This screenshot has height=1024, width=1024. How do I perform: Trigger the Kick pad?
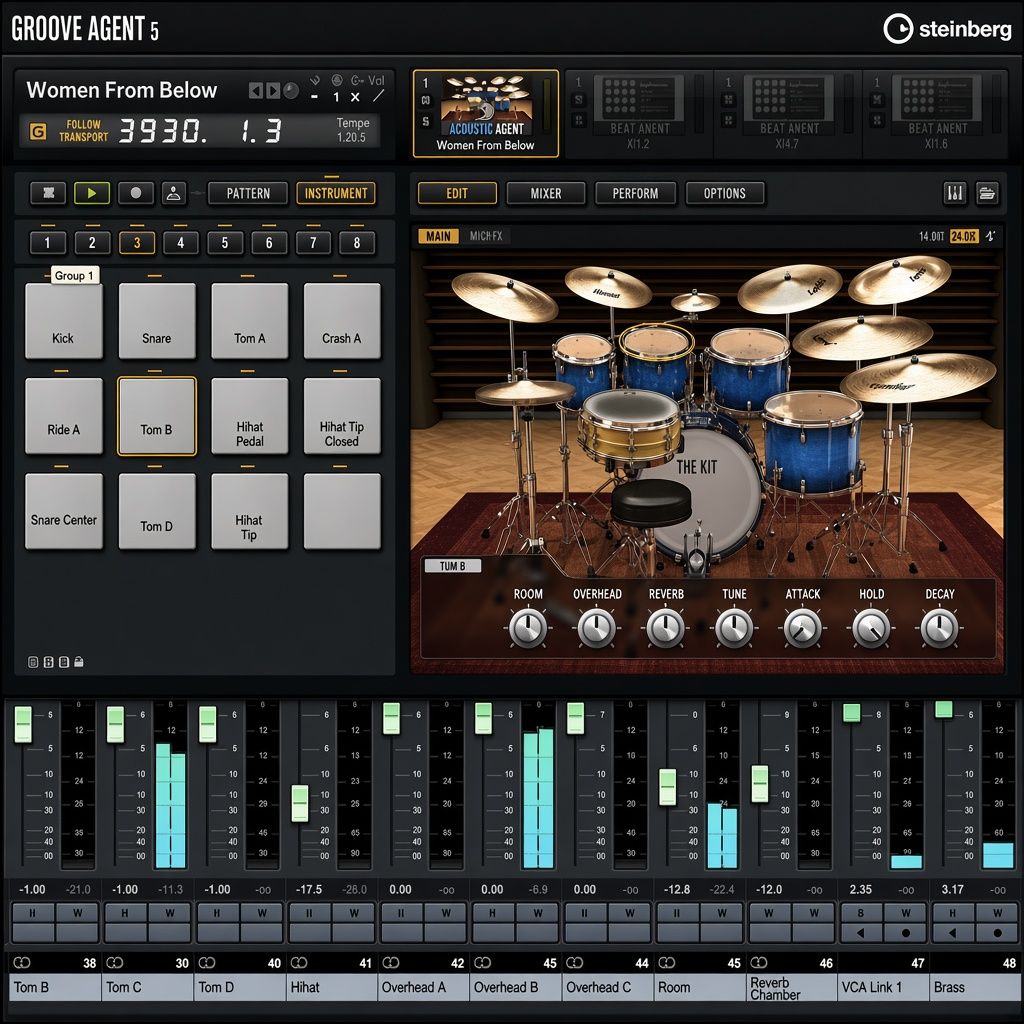(64, 321)
